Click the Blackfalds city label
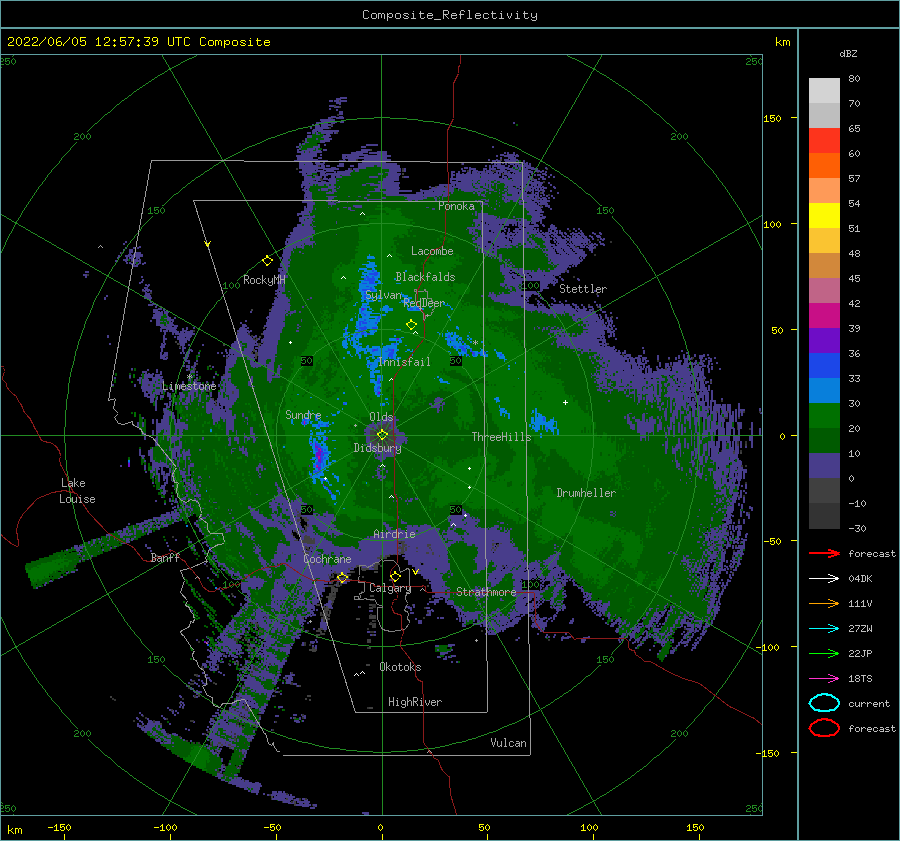900x841 pixels. (425, 277)
